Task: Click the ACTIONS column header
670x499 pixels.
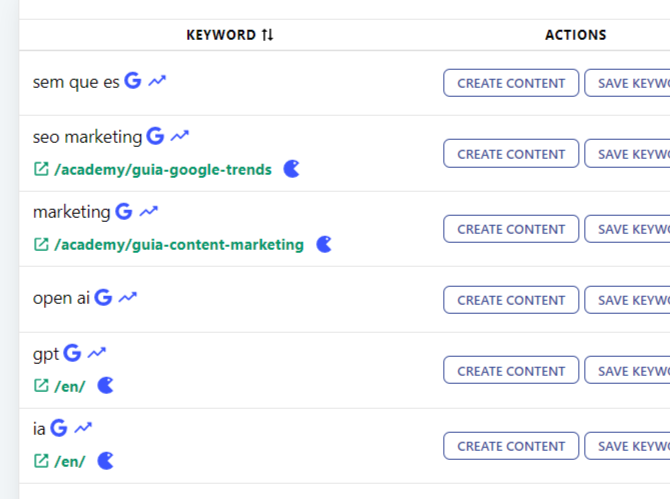Action: coord(576,35)
